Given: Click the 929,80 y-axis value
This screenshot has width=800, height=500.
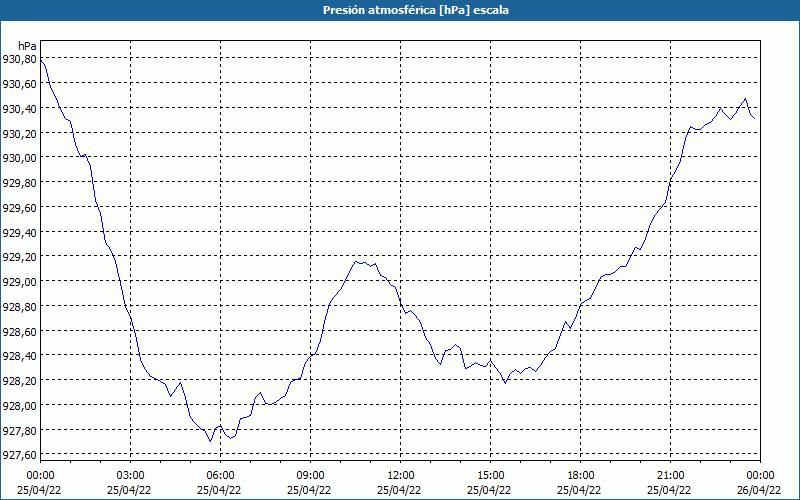Looking at the screenshot, I should [19, 183].
